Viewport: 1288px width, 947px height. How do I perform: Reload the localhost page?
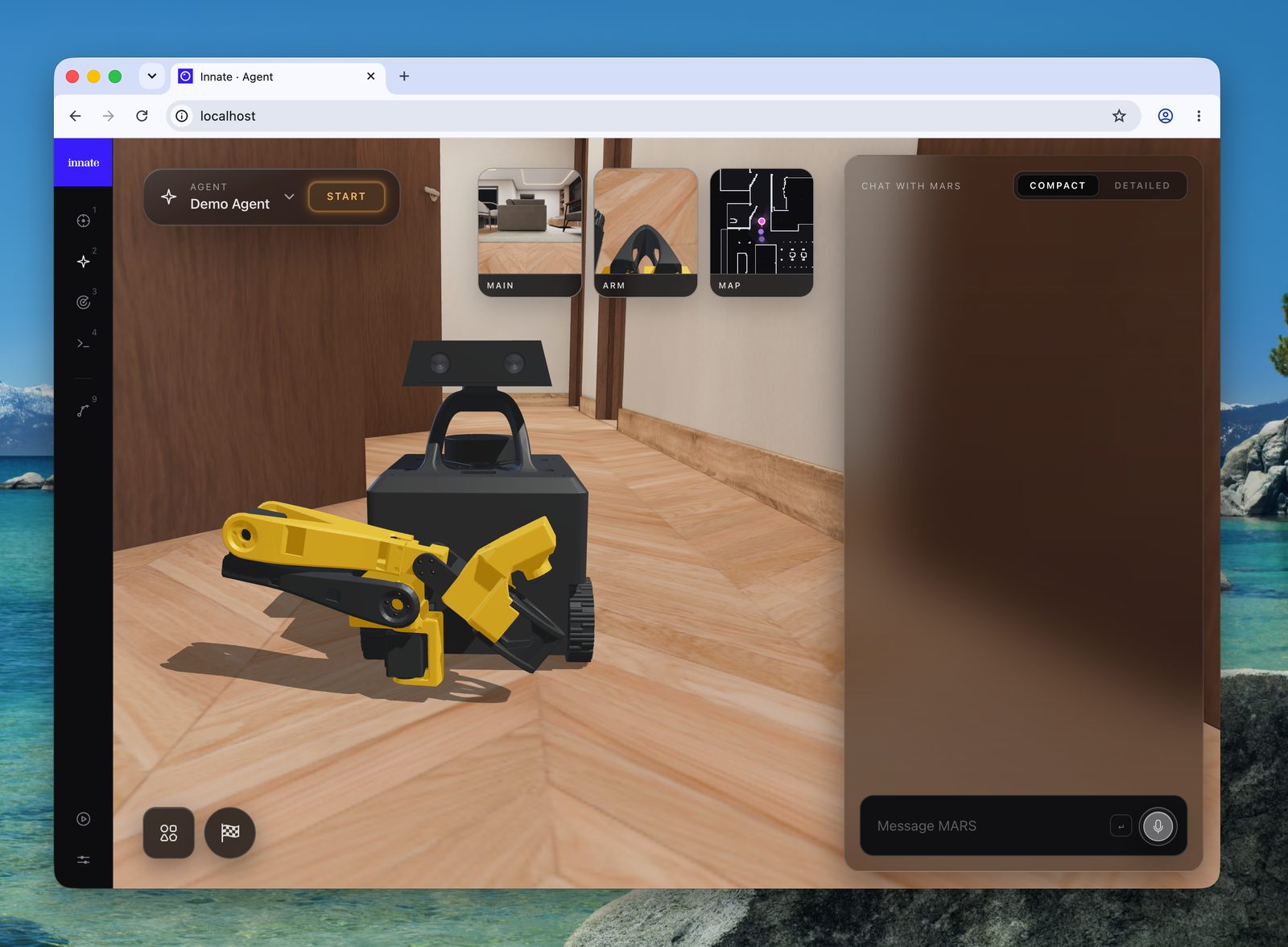click(142, 116)
